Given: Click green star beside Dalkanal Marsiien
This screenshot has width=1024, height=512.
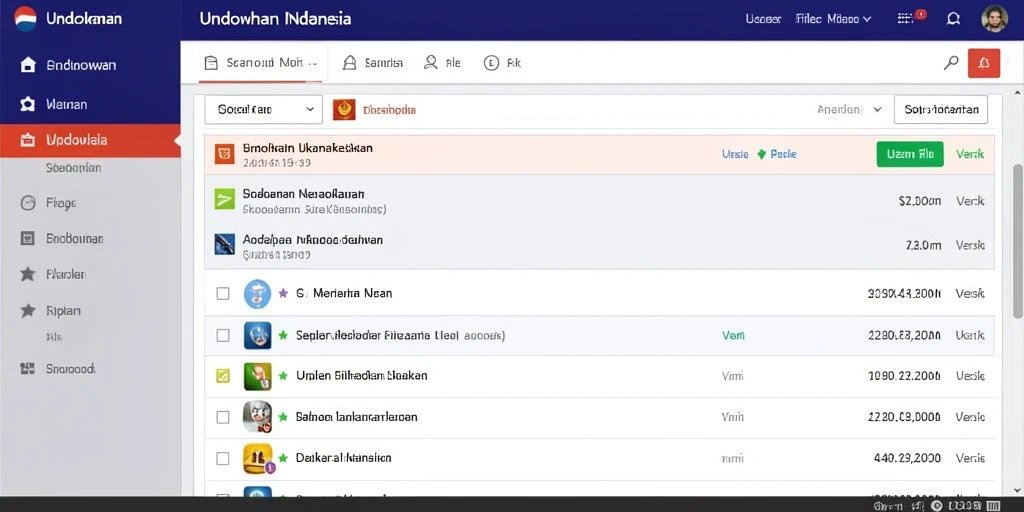Looking at the screenshot, I should pos(283,458).
